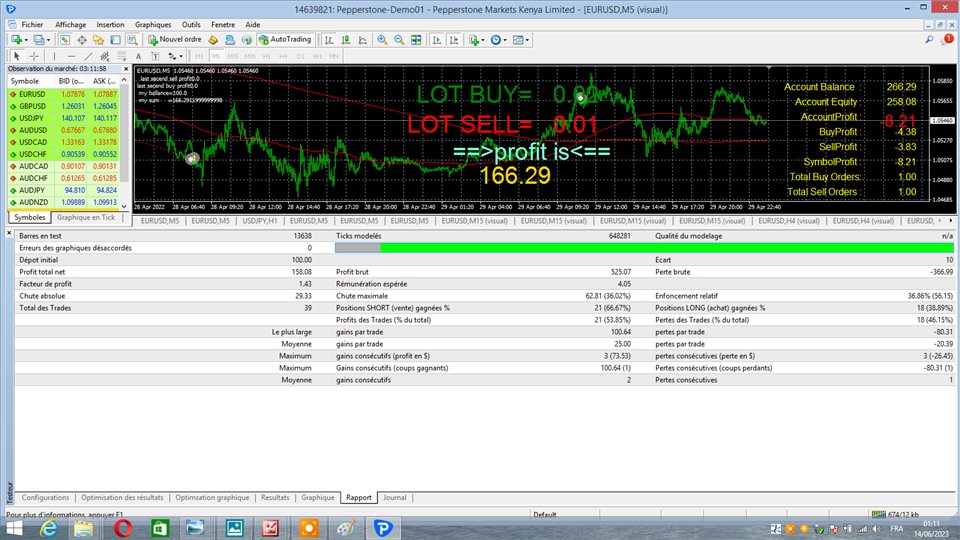
Task: Open the MetaEditor yellow book icon
Action: (x=213, y=40)
